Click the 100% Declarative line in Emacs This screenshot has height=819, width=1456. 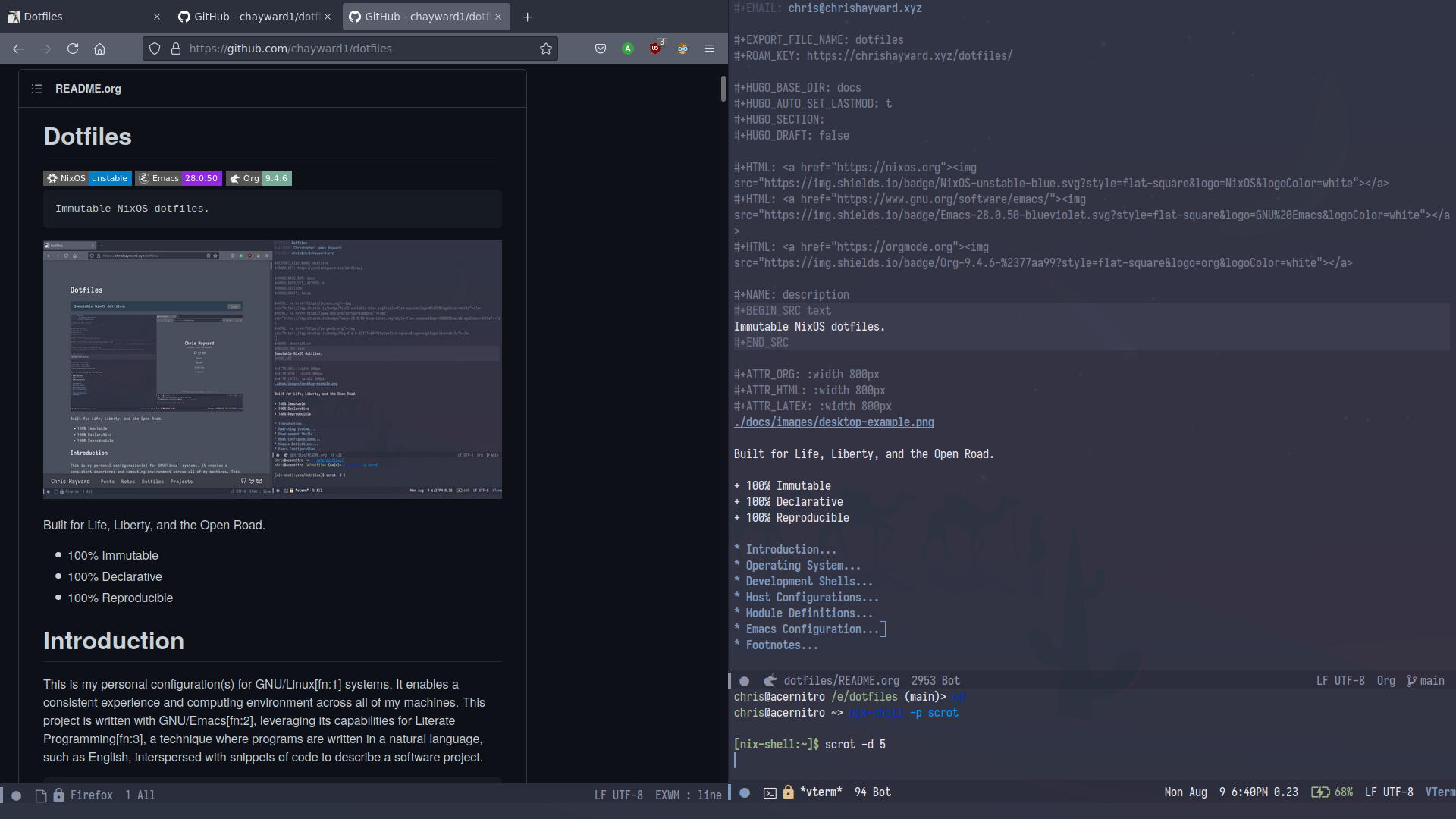789,502
